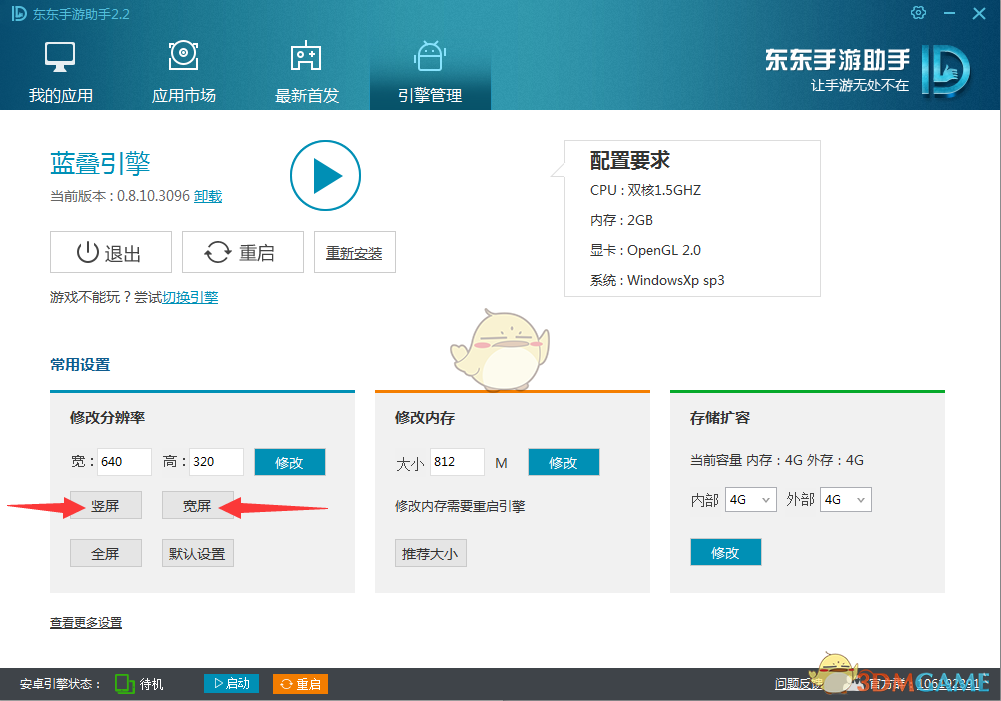This screenshot has height=701, width=1001.
Task: Expand the 外部 storage dropdown
Action: click(x=845, y=499)
